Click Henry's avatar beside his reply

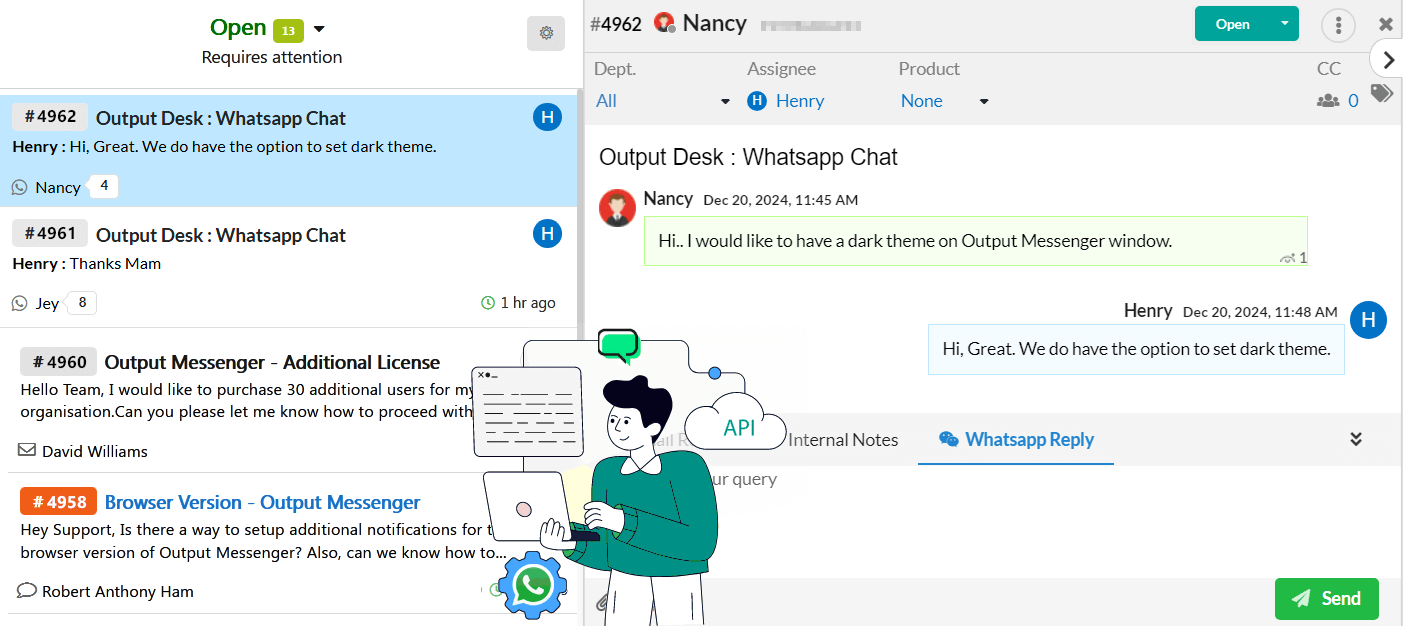(x=1368, y=320)
